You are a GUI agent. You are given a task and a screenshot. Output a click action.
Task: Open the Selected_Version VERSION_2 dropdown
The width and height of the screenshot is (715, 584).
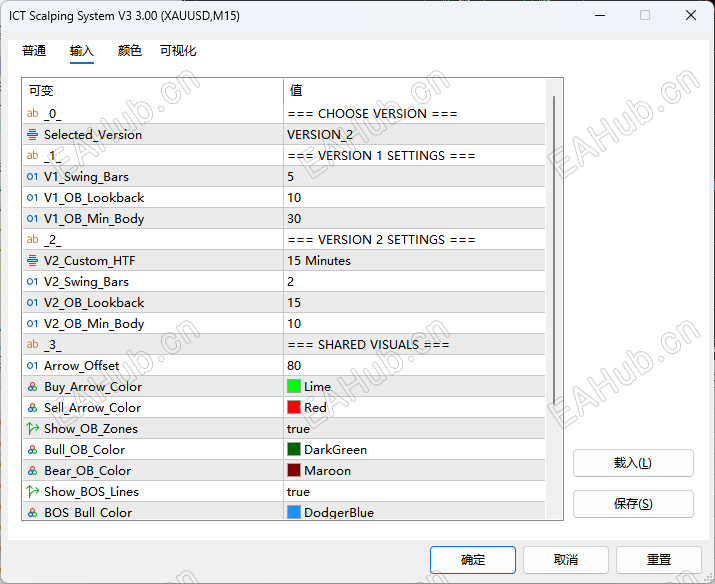point(414,134)
